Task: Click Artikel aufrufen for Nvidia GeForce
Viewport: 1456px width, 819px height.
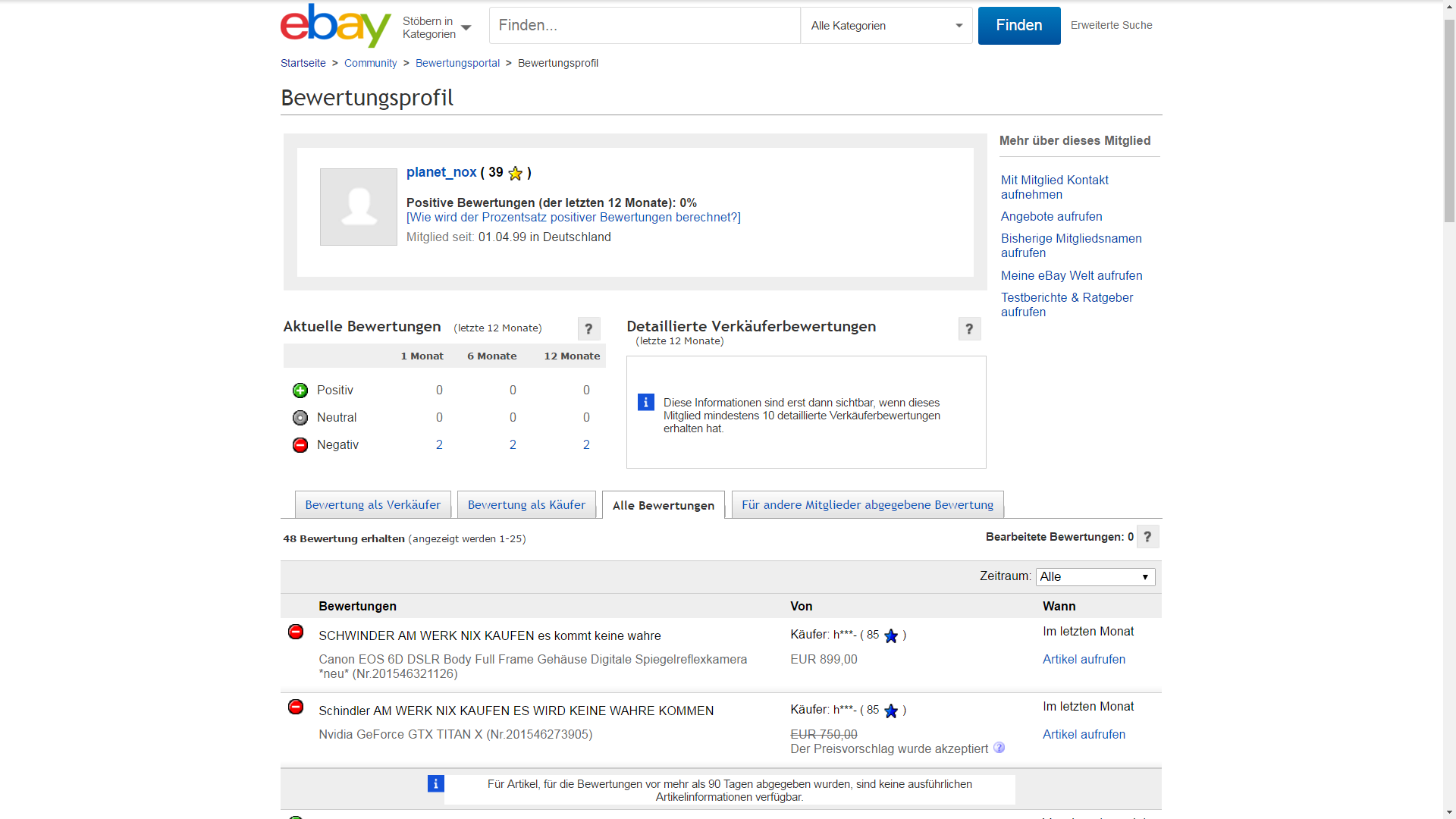Action: pyautogui.click(x=1084, y=735)
